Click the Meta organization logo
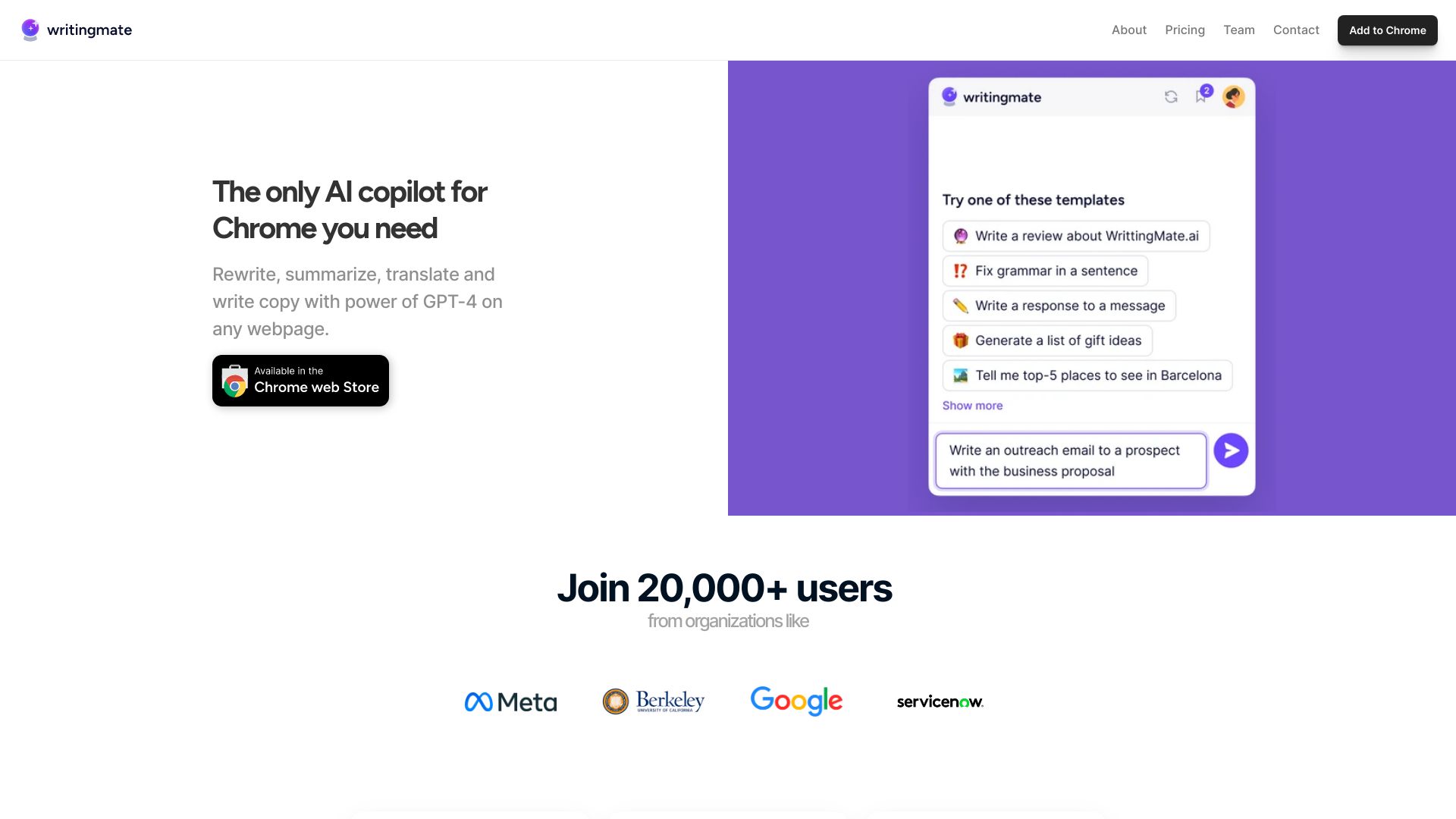1456x819 pixels. 510,701
